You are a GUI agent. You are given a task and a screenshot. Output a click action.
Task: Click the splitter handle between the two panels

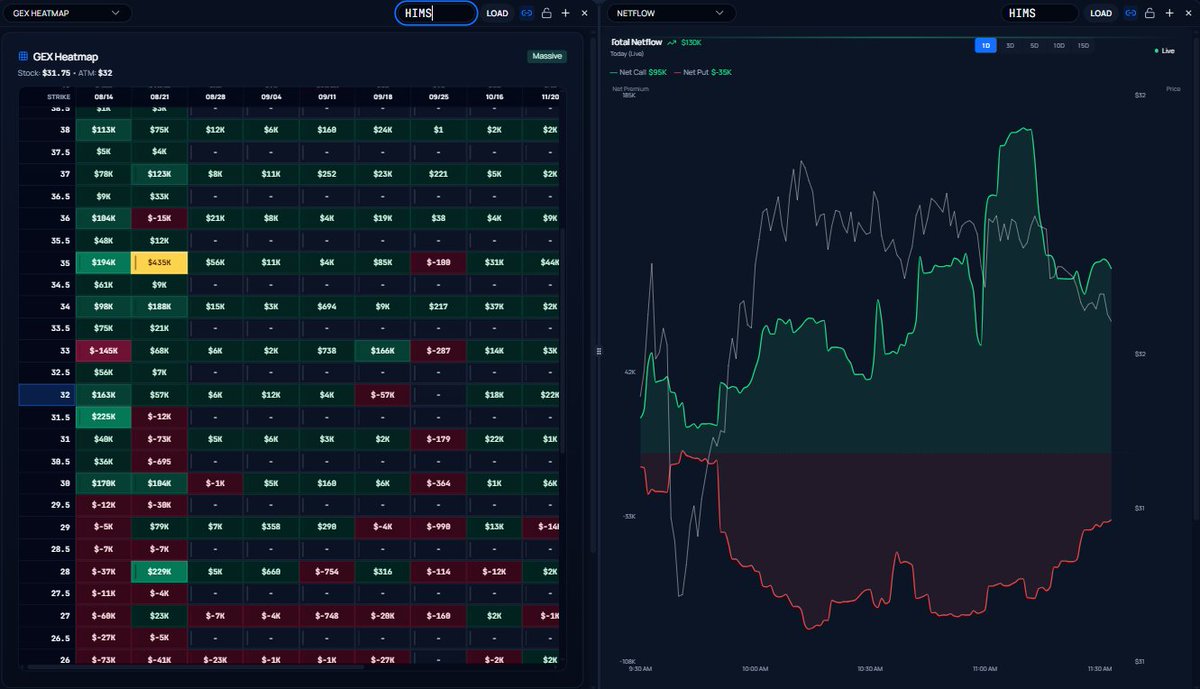point(599,351)
